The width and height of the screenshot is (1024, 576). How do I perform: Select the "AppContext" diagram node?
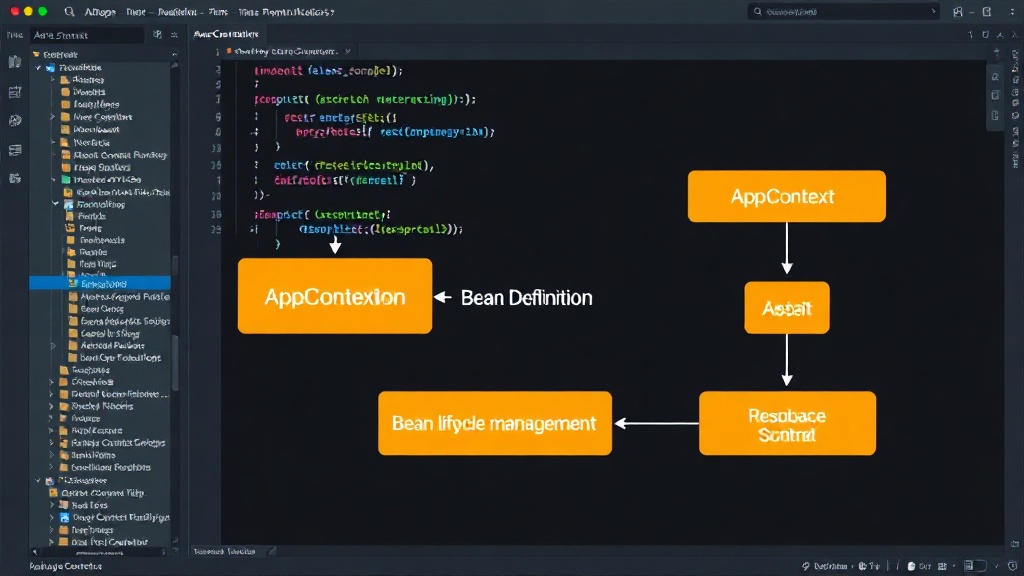point(786,197)
